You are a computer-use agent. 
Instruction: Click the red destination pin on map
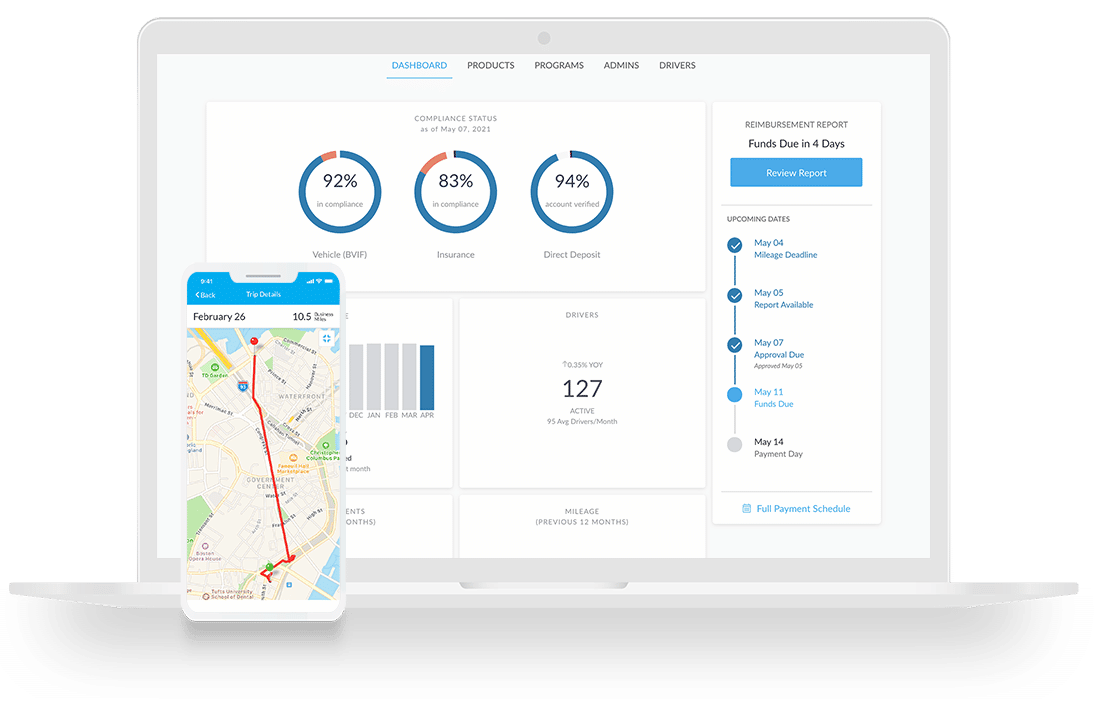(254, 342)
